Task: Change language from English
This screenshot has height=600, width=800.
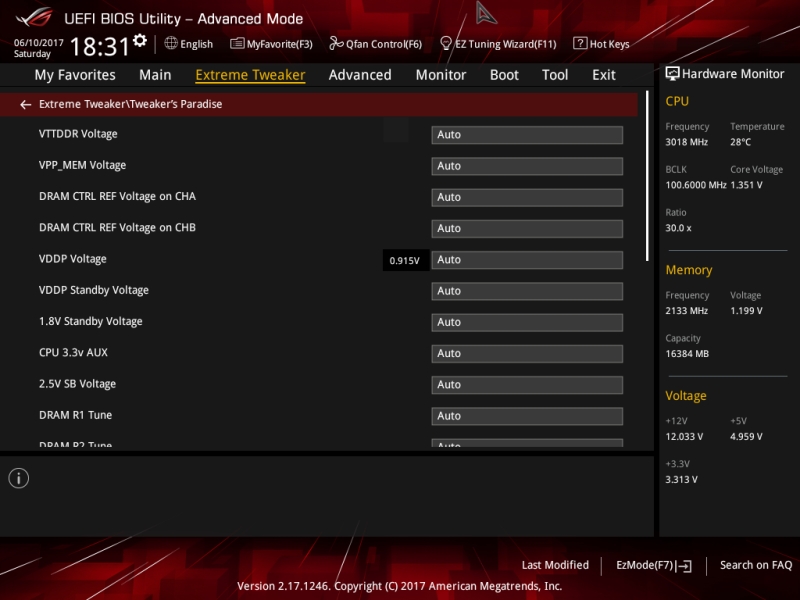Action: click(x=196, y=44)
